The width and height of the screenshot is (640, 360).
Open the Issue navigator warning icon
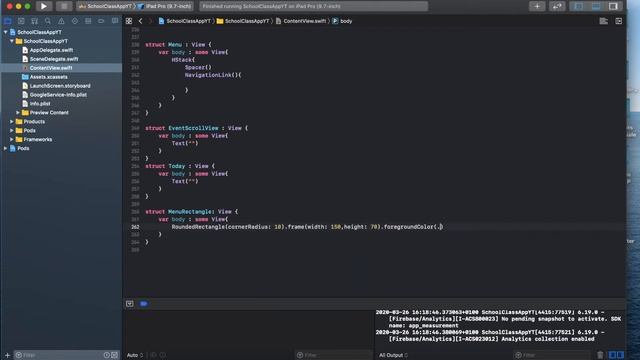61,21
